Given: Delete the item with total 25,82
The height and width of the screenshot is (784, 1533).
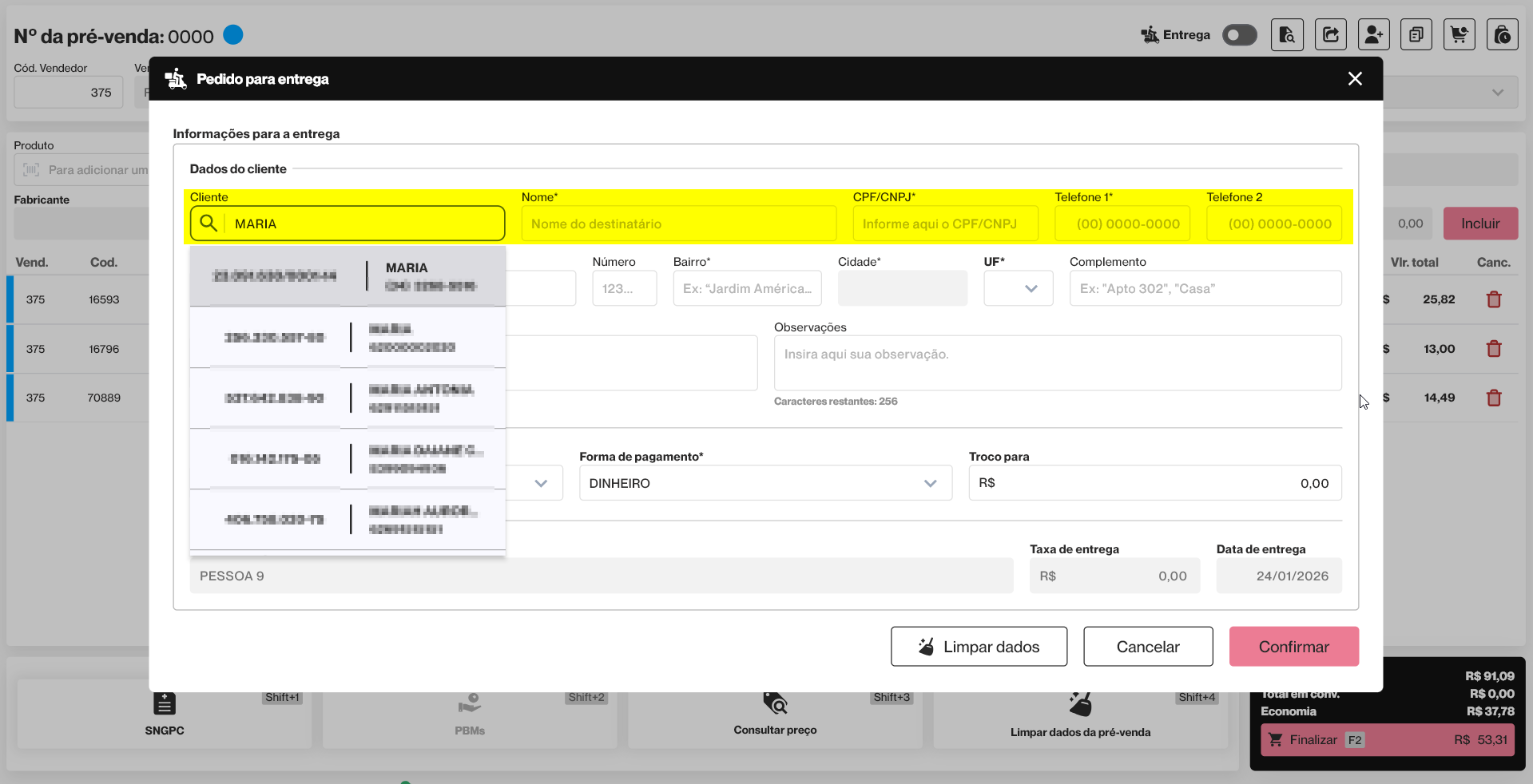Looking at the screenshot, I should [1494, 300].
